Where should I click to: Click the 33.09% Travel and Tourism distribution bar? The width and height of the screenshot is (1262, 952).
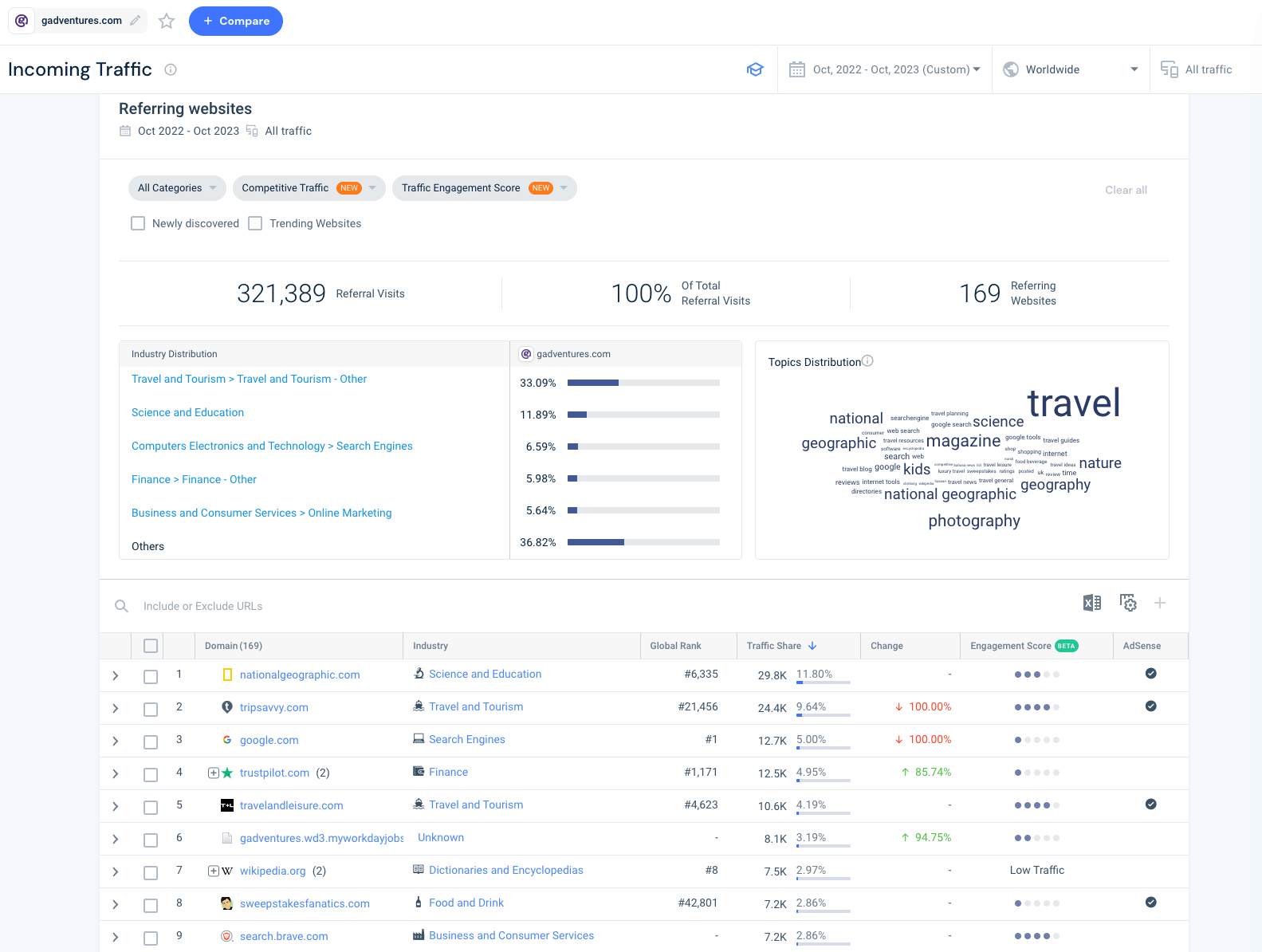tap(643, 383)
